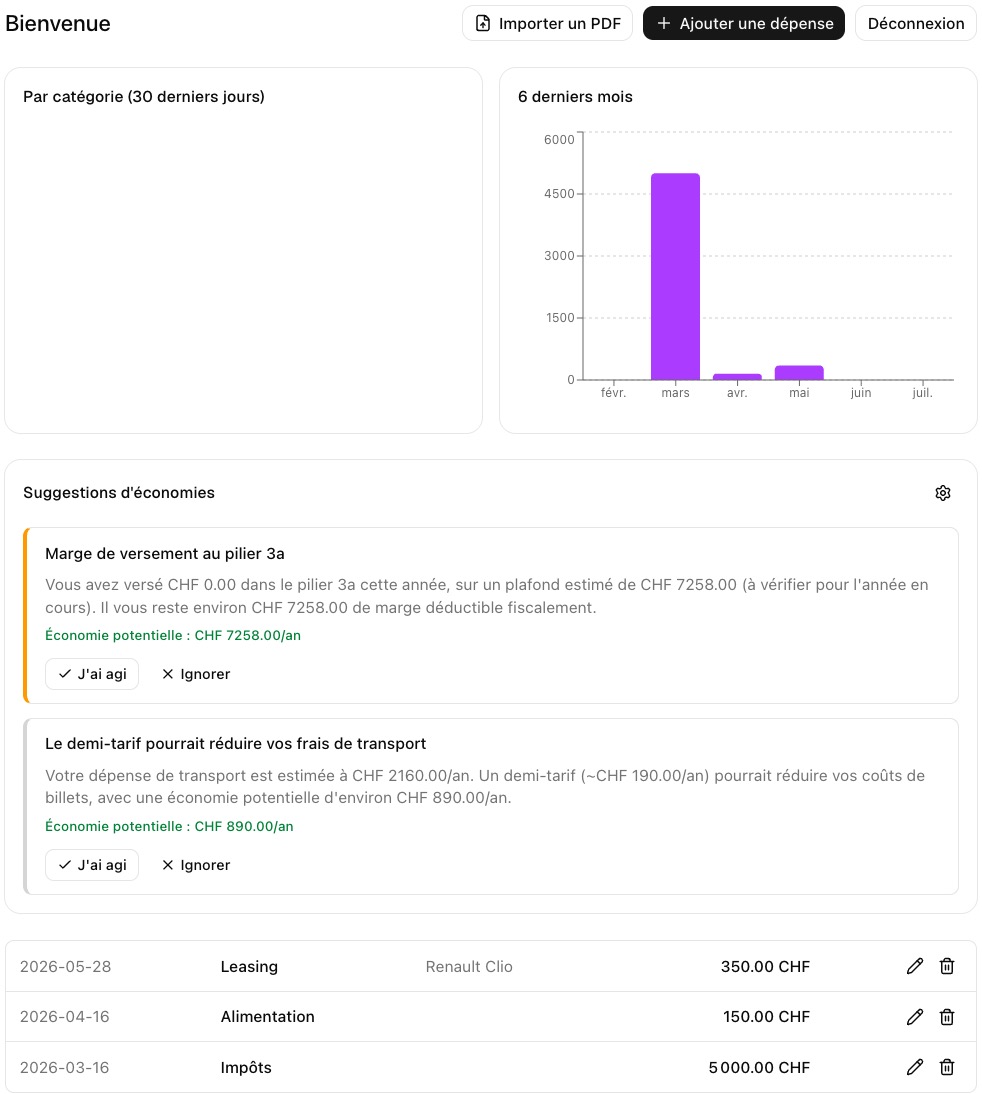The width and height of the screenshot is (982, 1094).
Task: Select the Bienvenue heading
Action: [58, 23]
